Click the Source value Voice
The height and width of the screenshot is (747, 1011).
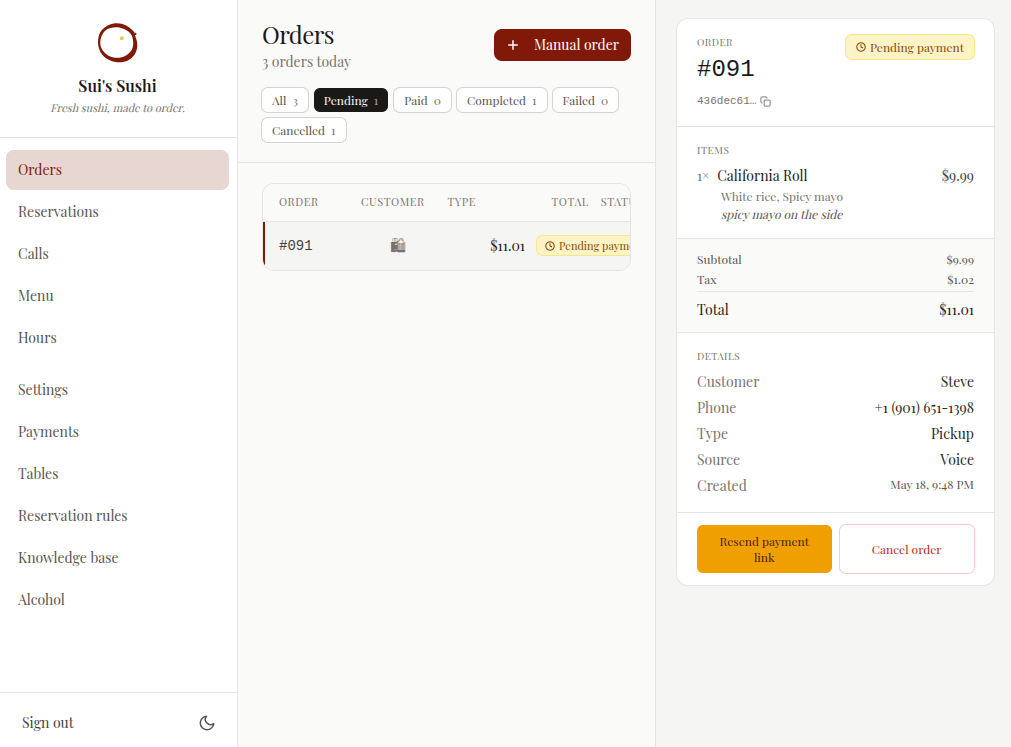(x=957, y=460)
